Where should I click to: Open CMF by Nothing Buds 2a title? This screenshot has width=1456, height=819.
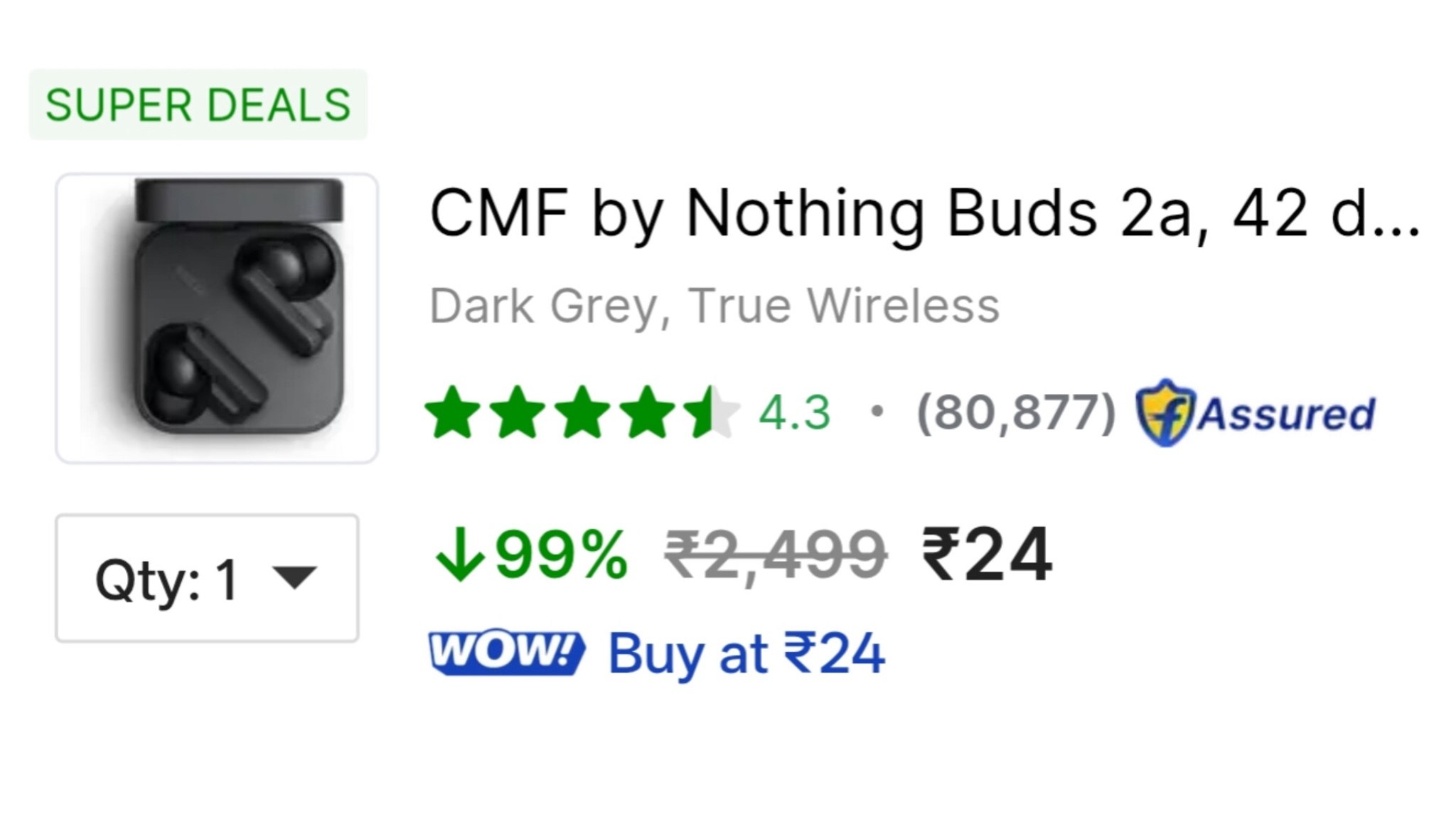(x=924, y=213)
